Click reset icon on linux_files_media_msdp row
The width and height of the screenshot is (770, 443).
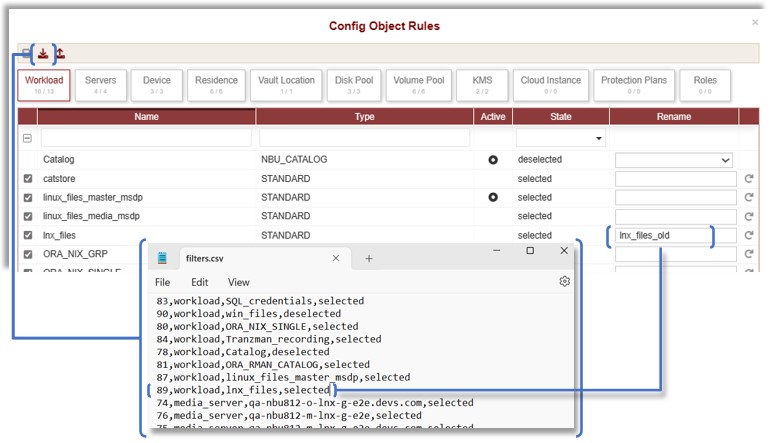tap(748, 217)
